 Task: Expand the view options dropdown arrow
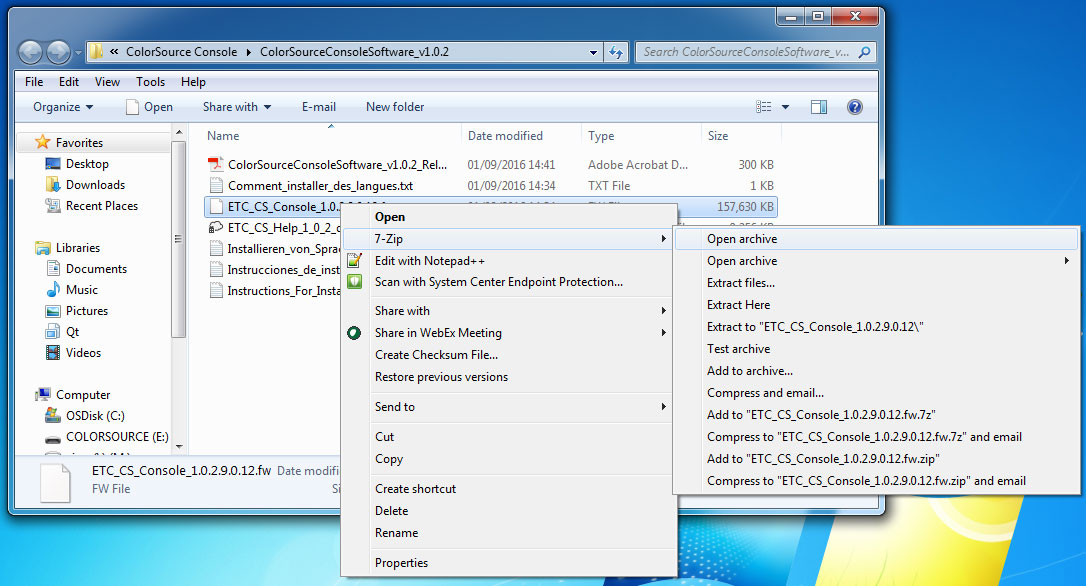tap(785, 107)
